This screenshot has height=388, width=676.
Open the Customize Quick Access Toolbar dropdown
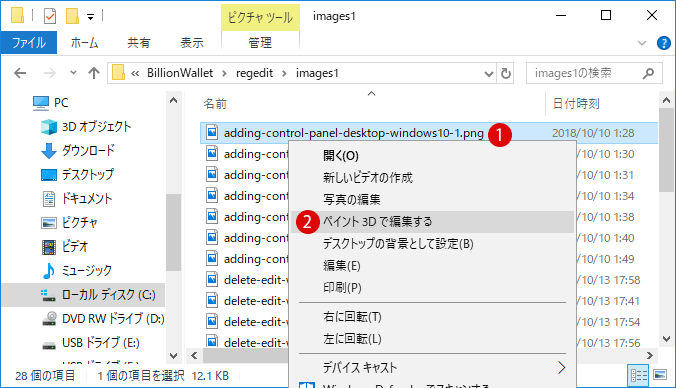click(x=91, y=17)
